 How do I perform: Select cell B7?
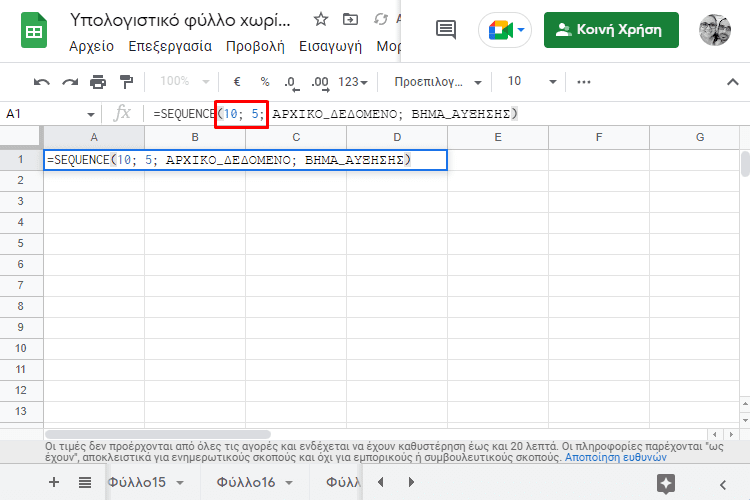195,285
